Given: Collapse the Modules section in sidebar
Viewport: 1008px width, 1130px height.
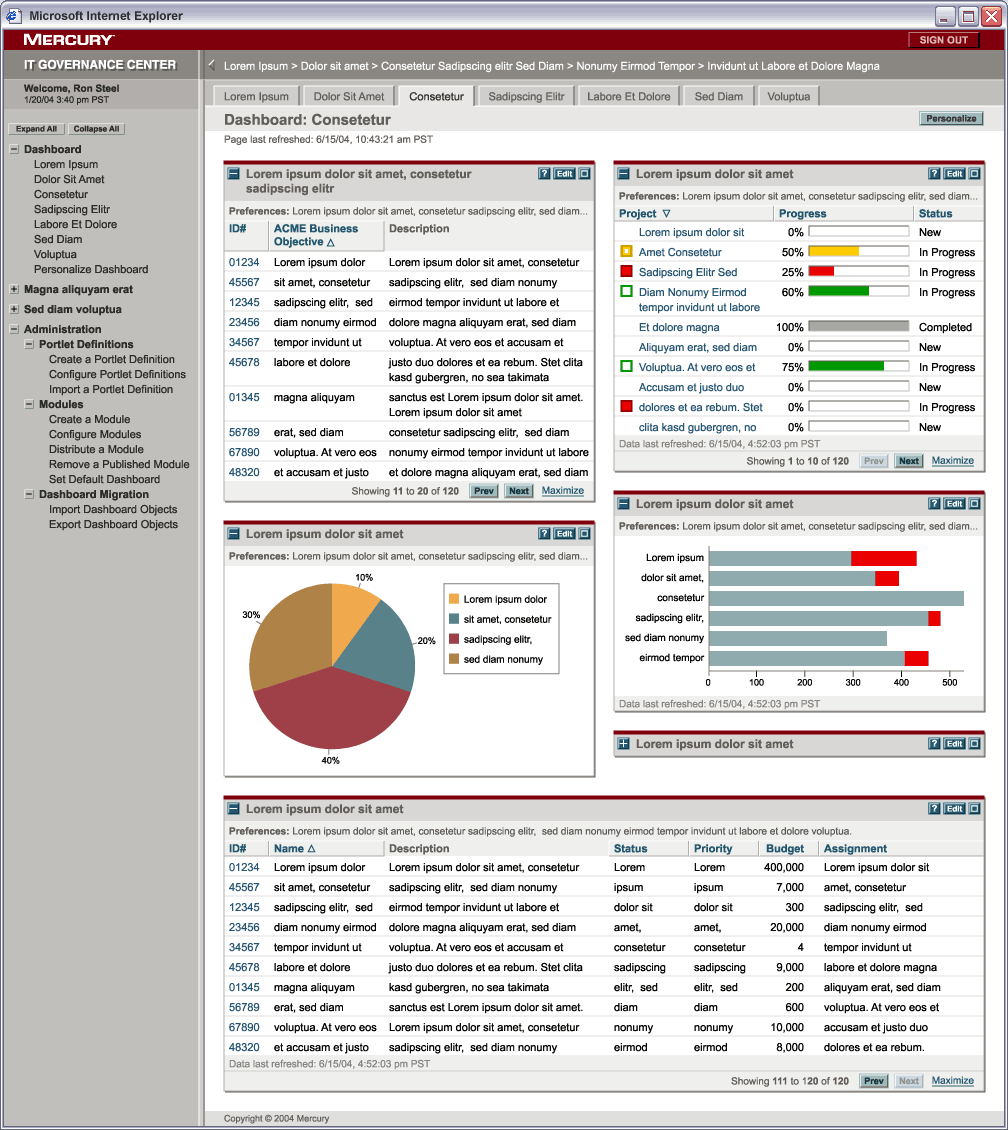Looking at the screenshot, I should tap(29, 404).
